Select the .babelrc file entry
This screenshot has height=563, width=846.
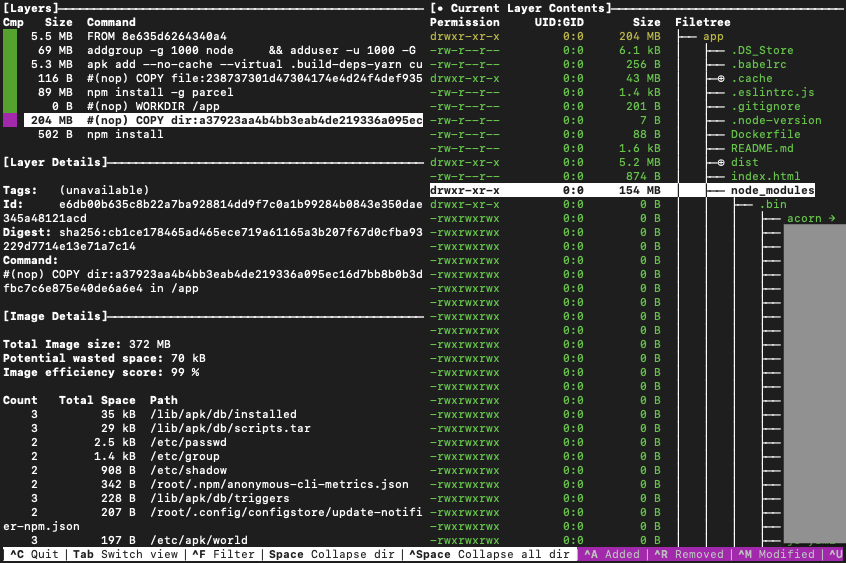click(759, 65)
